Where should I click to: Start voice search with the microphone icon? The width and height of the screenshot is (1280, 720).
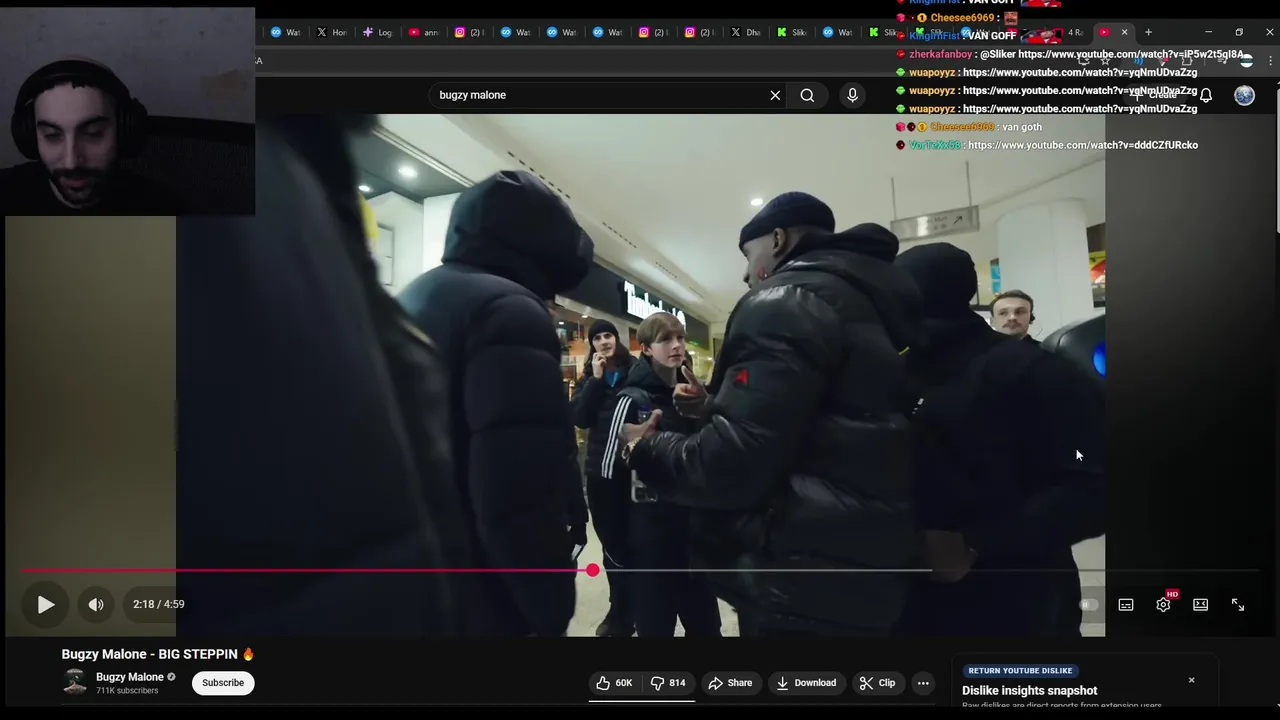click(852, 95)
